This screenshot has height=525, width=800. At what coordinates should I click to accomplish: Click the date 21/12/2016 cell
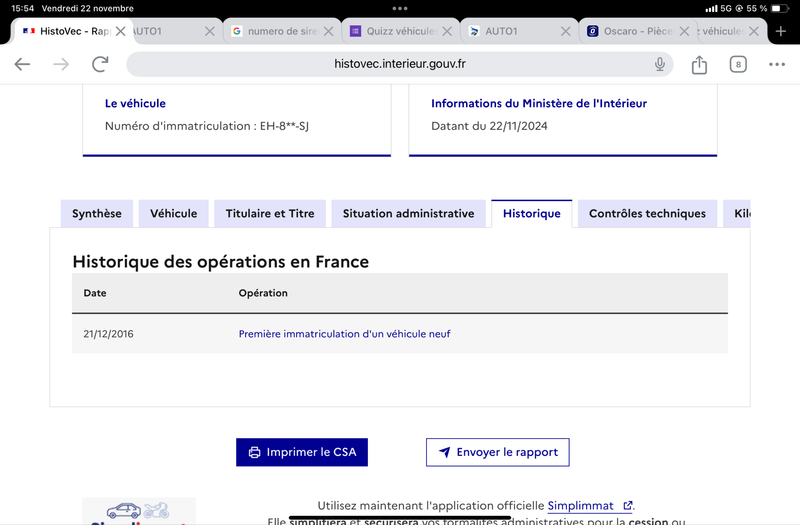pos(108,334)
